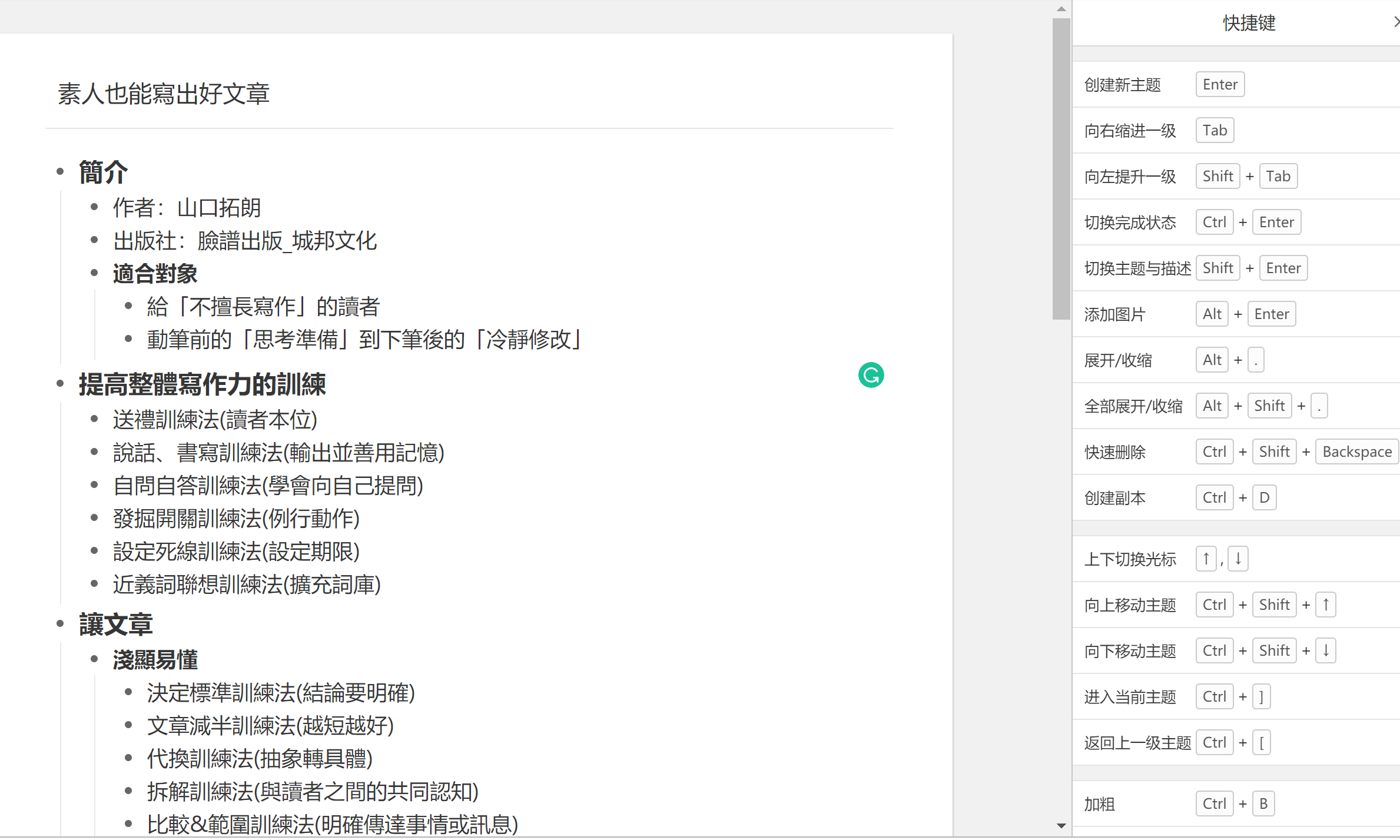The height and width of the screenshot is (840, 1400).
Task: Click the vertical scrollbar thumb
Action: [x=1061, y=168]
